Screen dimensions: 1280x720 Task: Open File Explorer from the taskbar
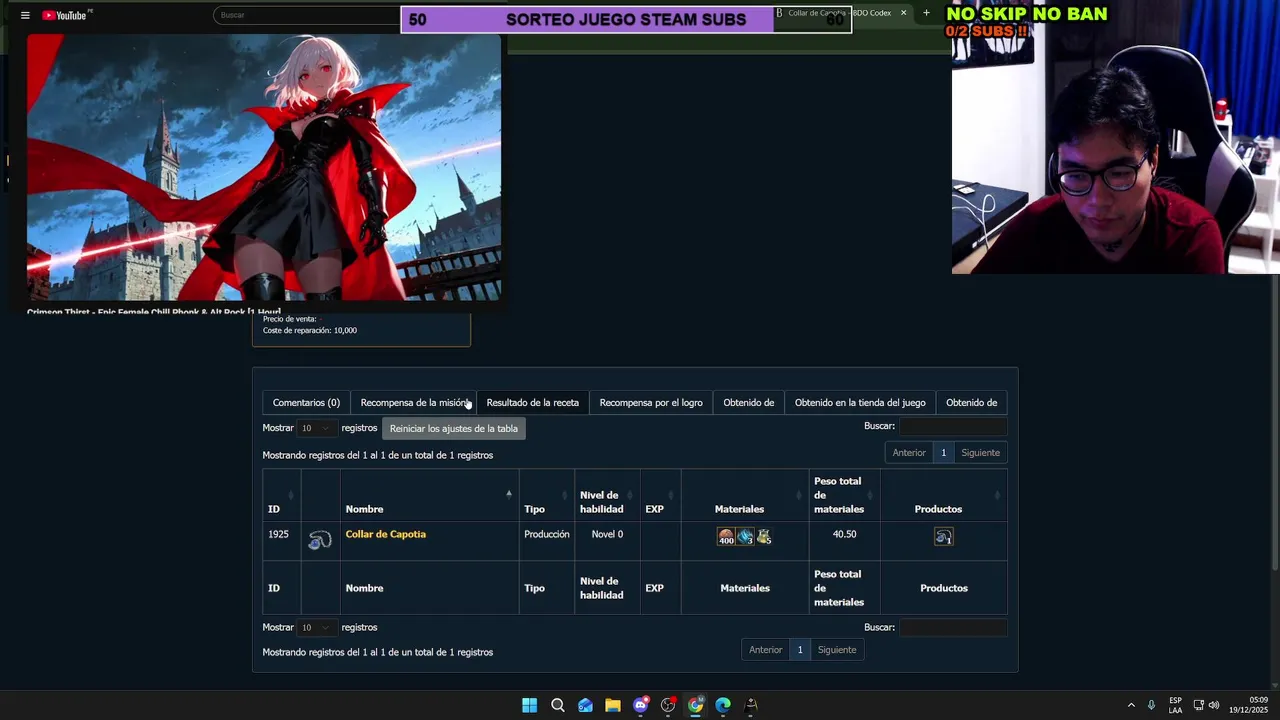tap(613, 705)
